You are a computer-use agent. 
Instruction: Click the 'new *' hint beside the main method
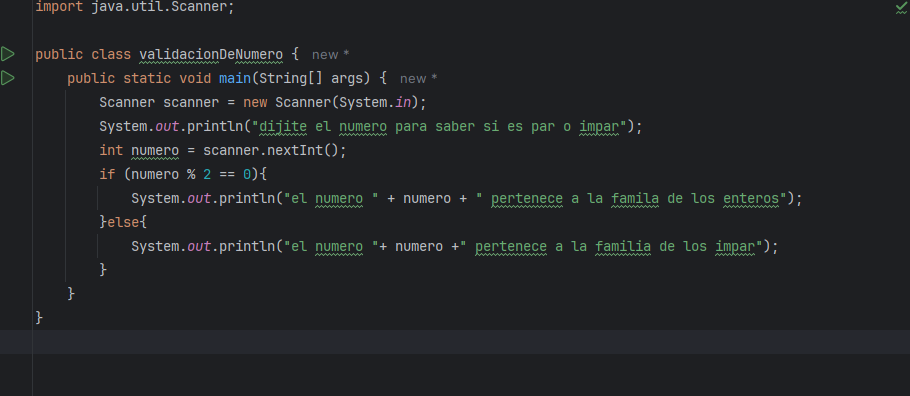coord(418,78)
